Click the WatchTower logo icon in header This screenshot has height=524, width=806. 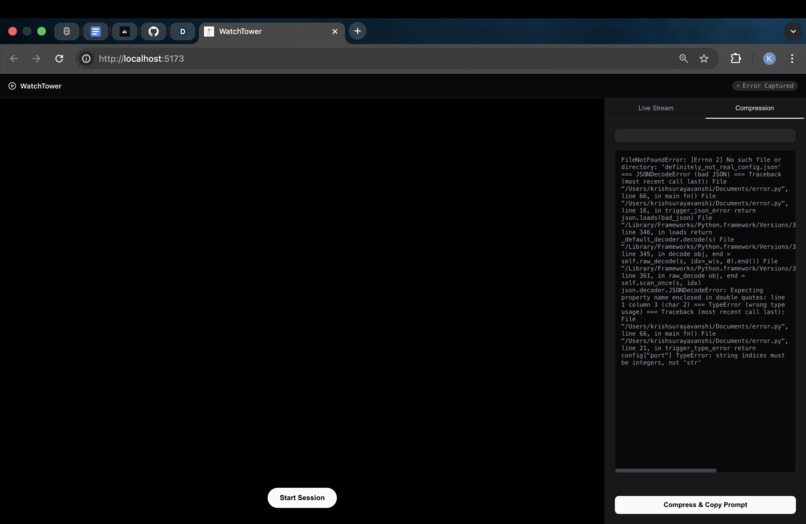click(x=12, y=86)
